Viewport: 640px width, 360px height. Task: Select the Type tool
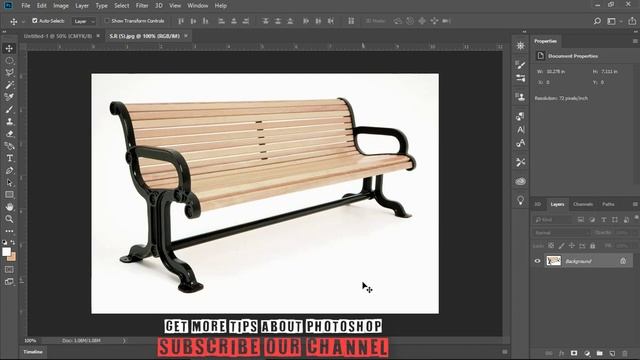click(x=9, y=158)
